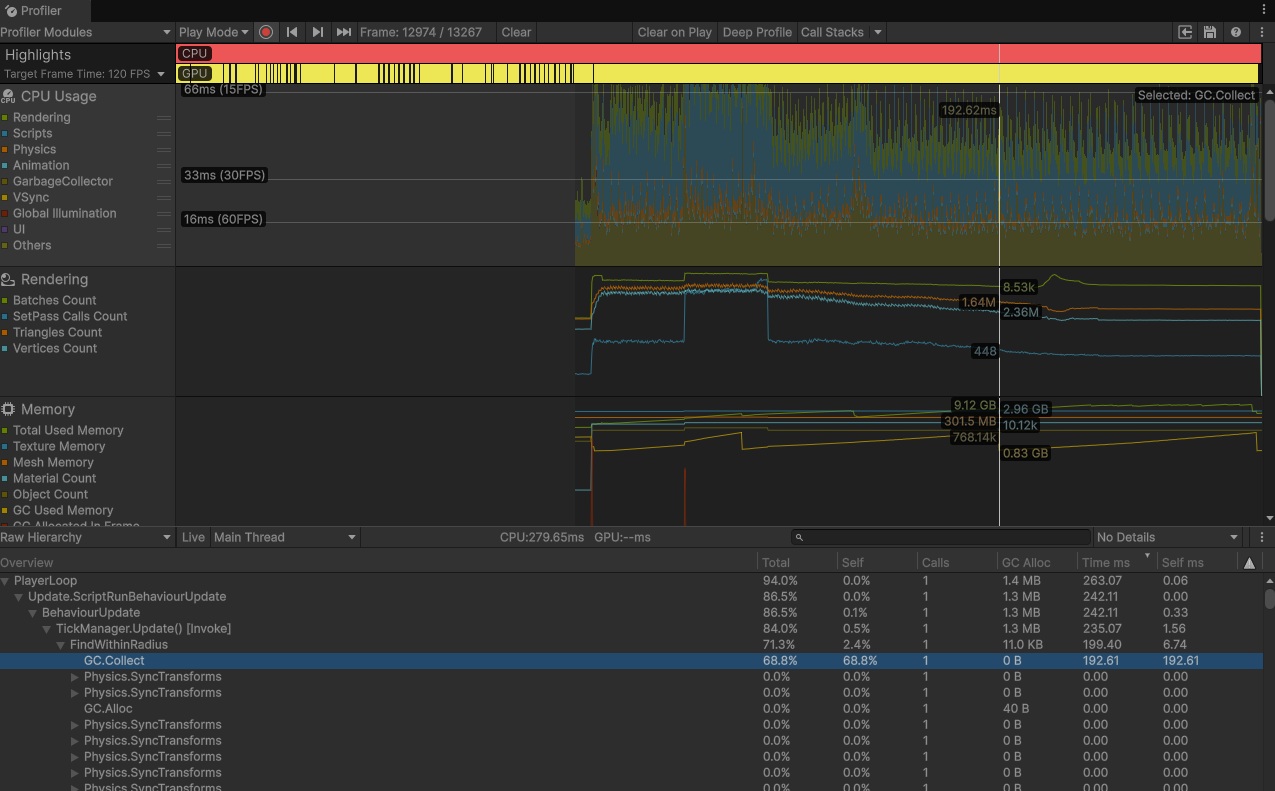Open the Profiler window's more options menu
Image resolution: width=1275 pixels, height=791 pixels.
[x=1262, y=32]
